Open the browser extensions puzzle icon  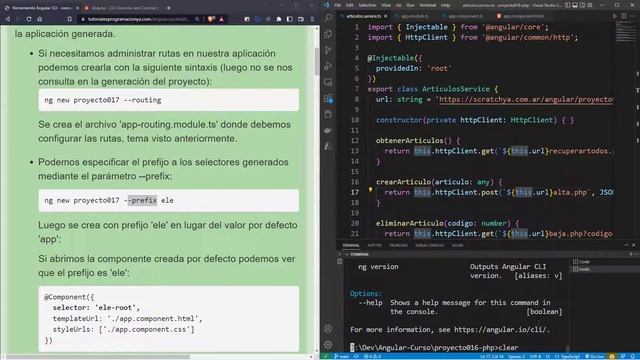coord(279,19)
